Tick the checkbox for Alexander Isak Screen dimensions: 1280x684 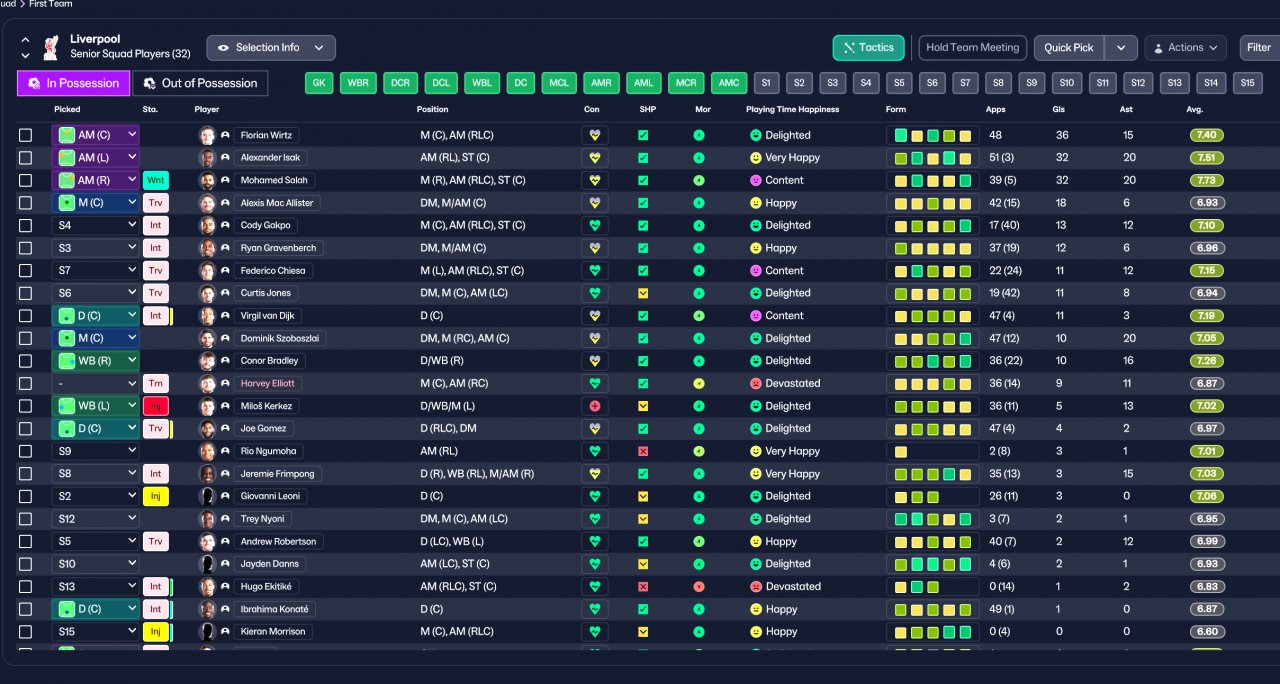point(26,158)
